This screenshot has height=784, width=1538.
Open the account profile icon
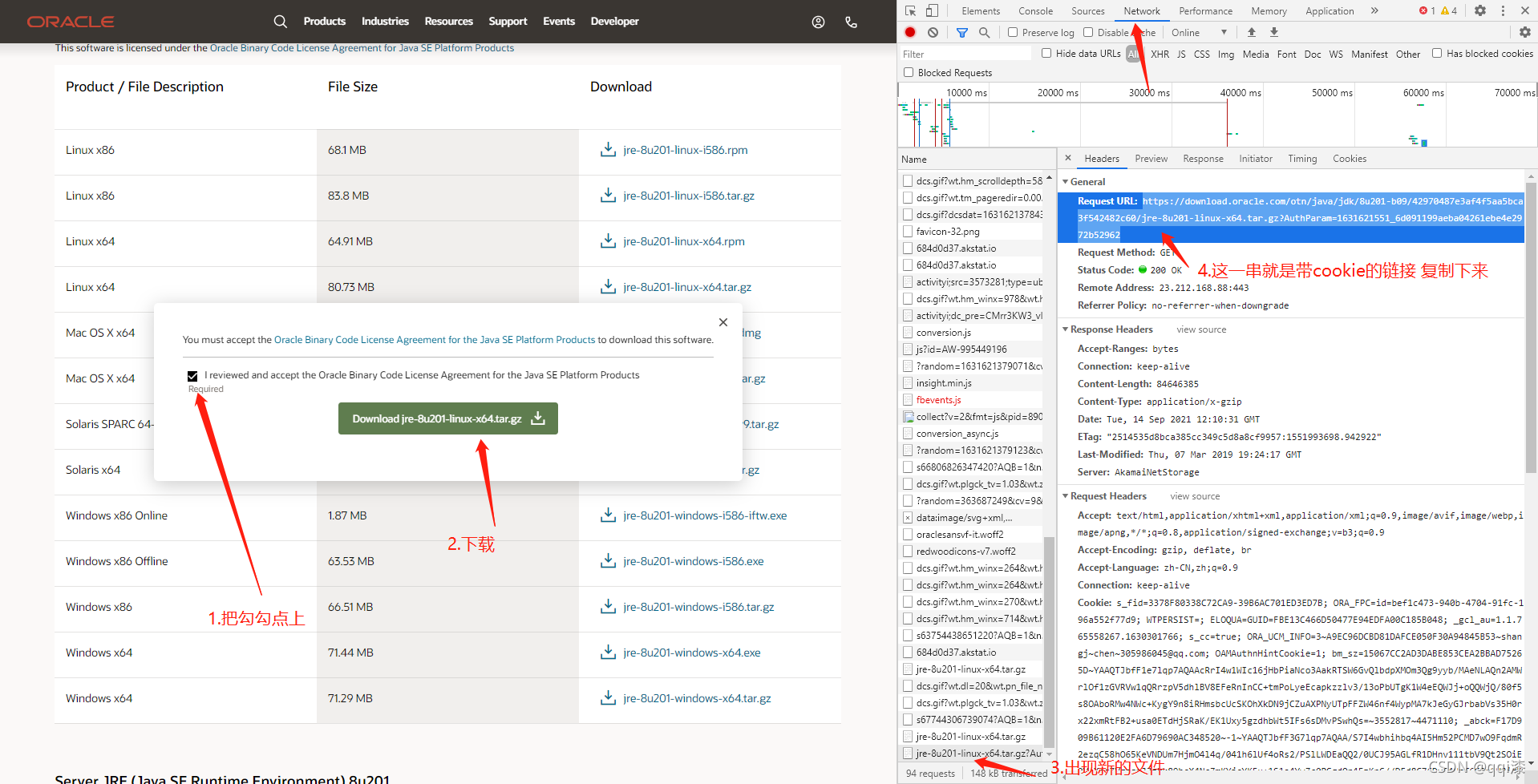click(818, 22)
